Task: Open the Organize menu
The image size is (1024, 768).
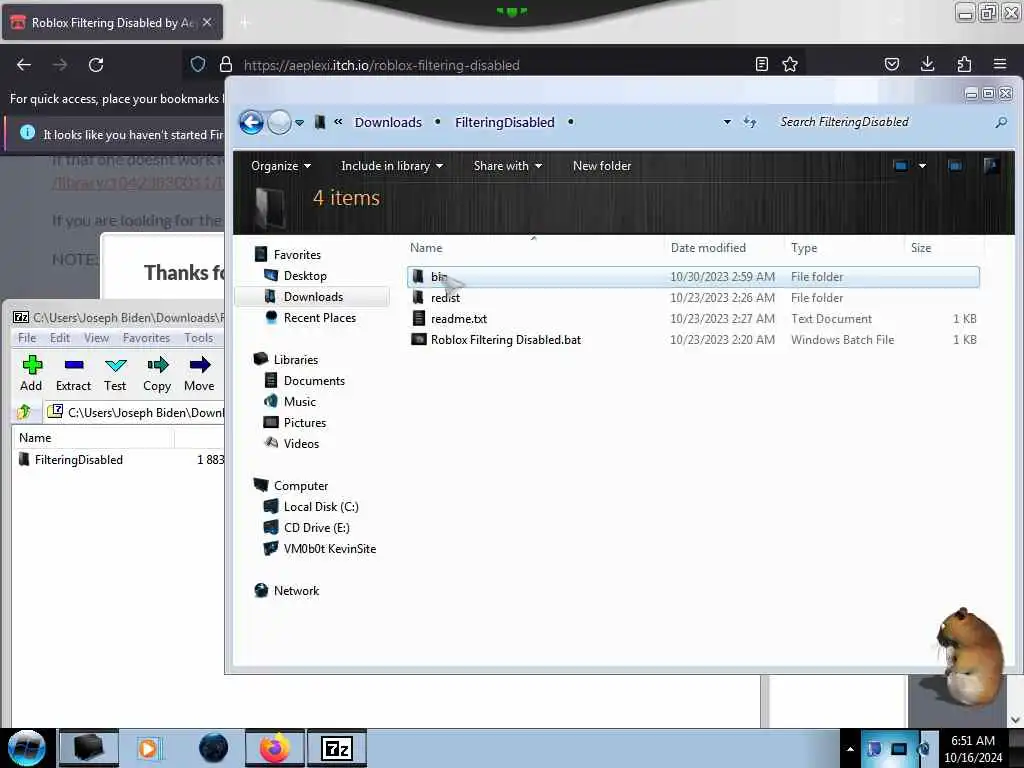Action: (281, 166)
